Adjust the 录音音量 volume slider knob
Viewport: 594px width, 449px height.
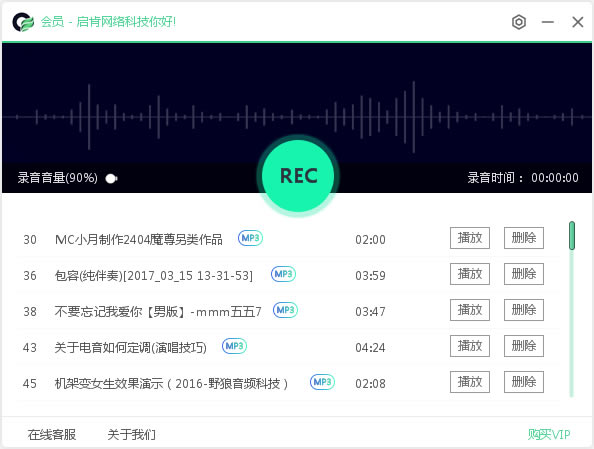(x=111, y=178)
